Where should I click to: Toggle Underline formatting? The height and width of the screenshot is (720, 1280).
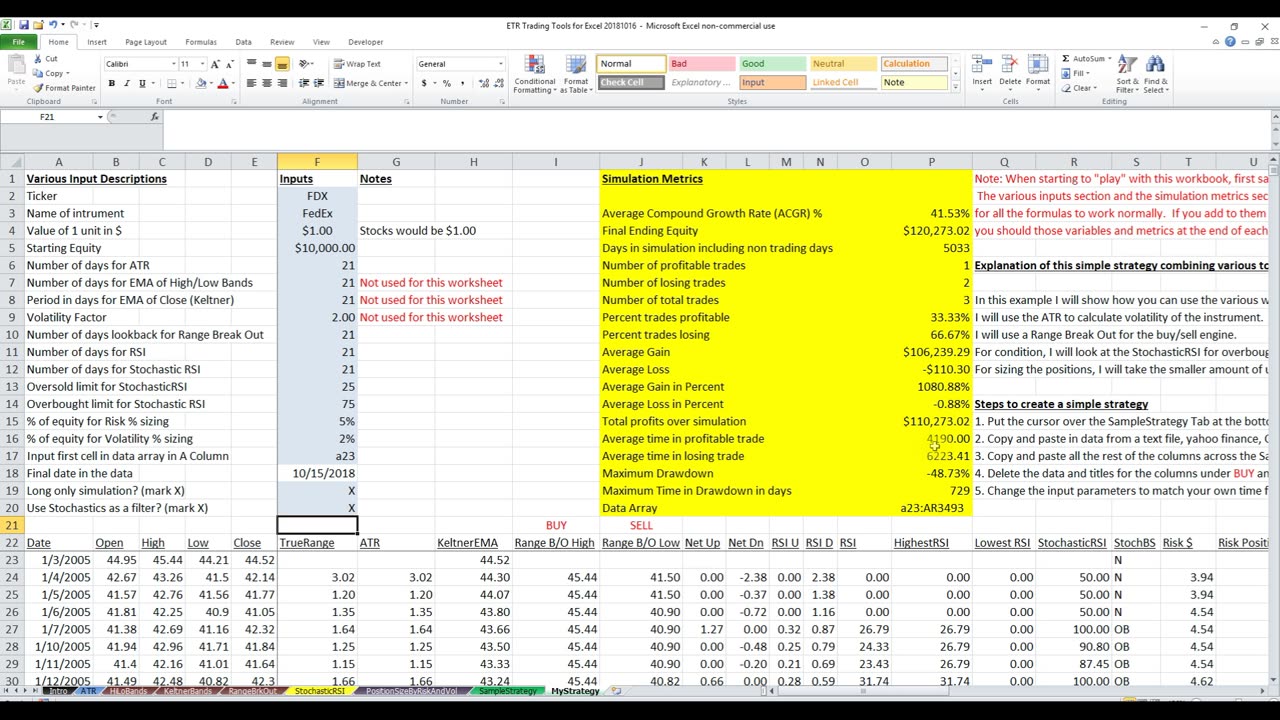[142, 83]
